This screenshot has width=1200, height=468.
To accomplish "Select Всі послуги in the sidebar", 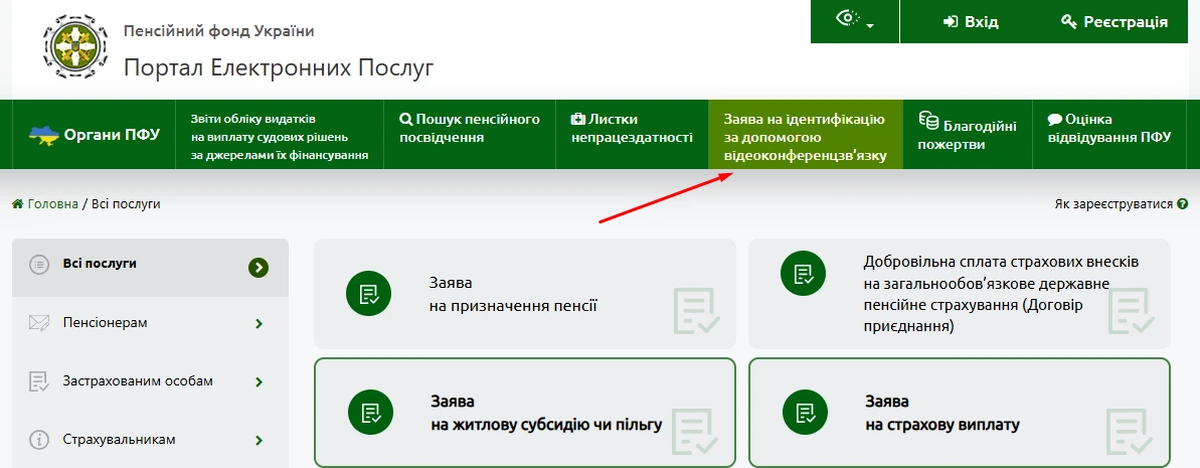I will 150,267.
